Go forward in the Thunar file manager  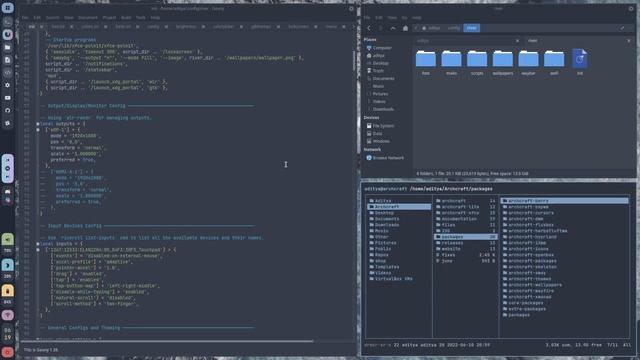pos(380,28)
